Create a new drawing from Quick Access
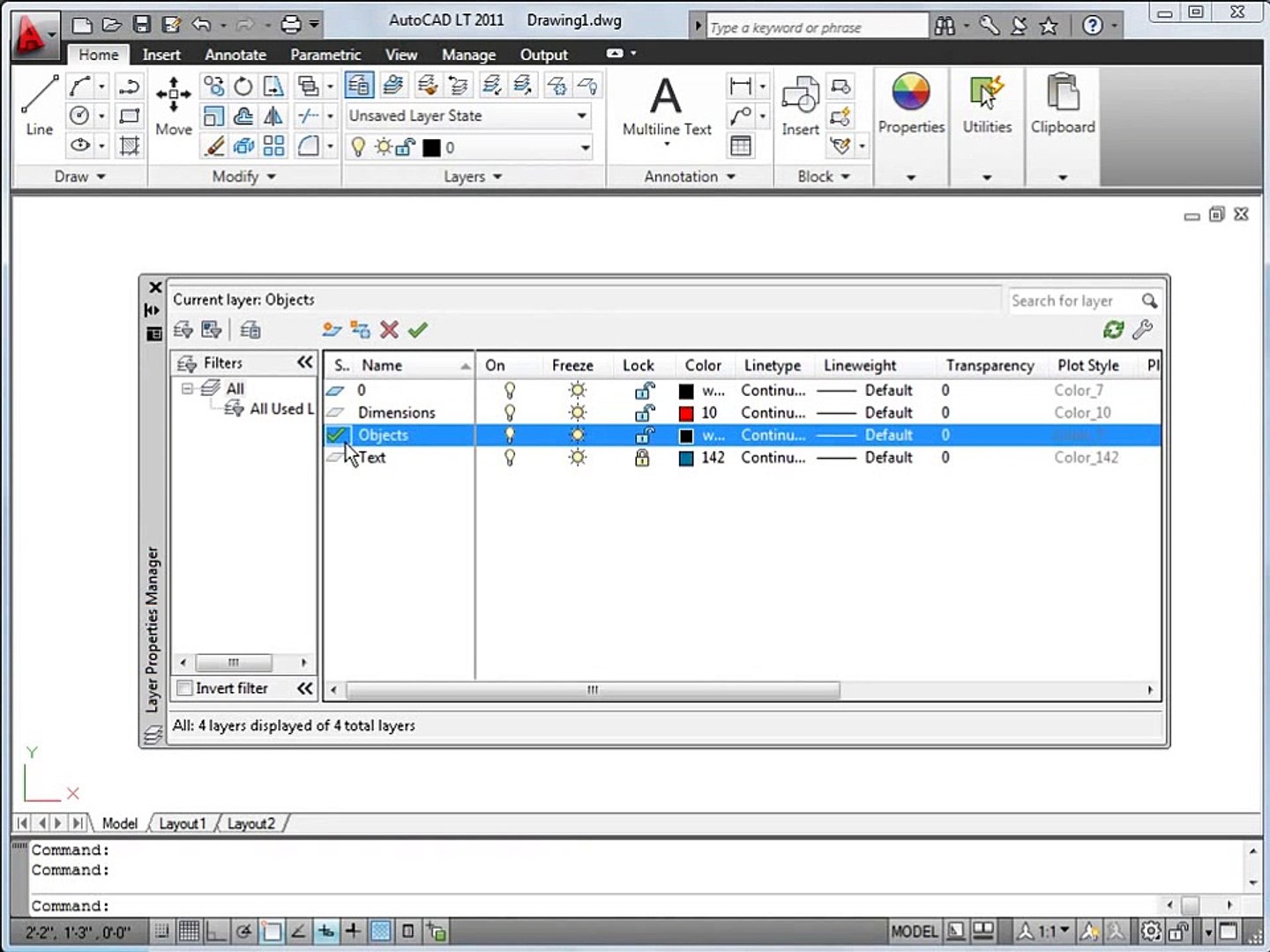The width and height of the screenshot is (1270, 952). click(82, 24)
